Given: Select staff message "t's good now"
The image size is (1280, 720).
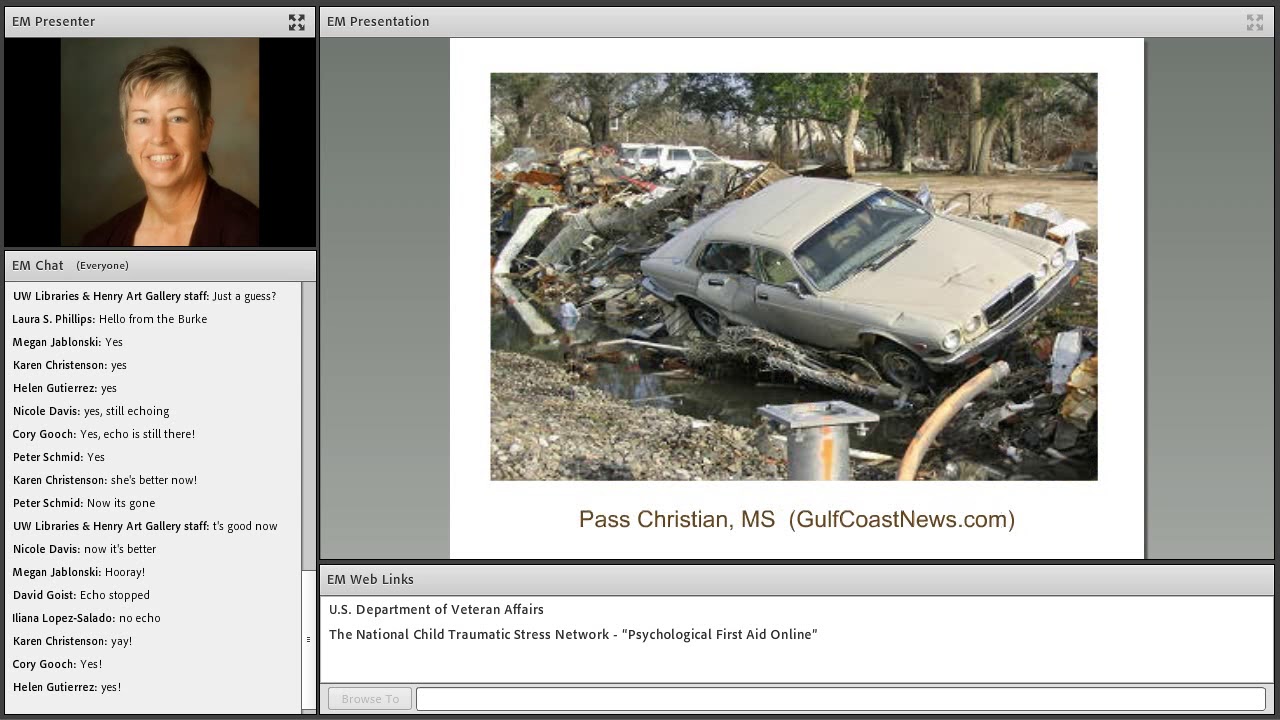Looking at the screenshot, I should [x=145, y=526].
